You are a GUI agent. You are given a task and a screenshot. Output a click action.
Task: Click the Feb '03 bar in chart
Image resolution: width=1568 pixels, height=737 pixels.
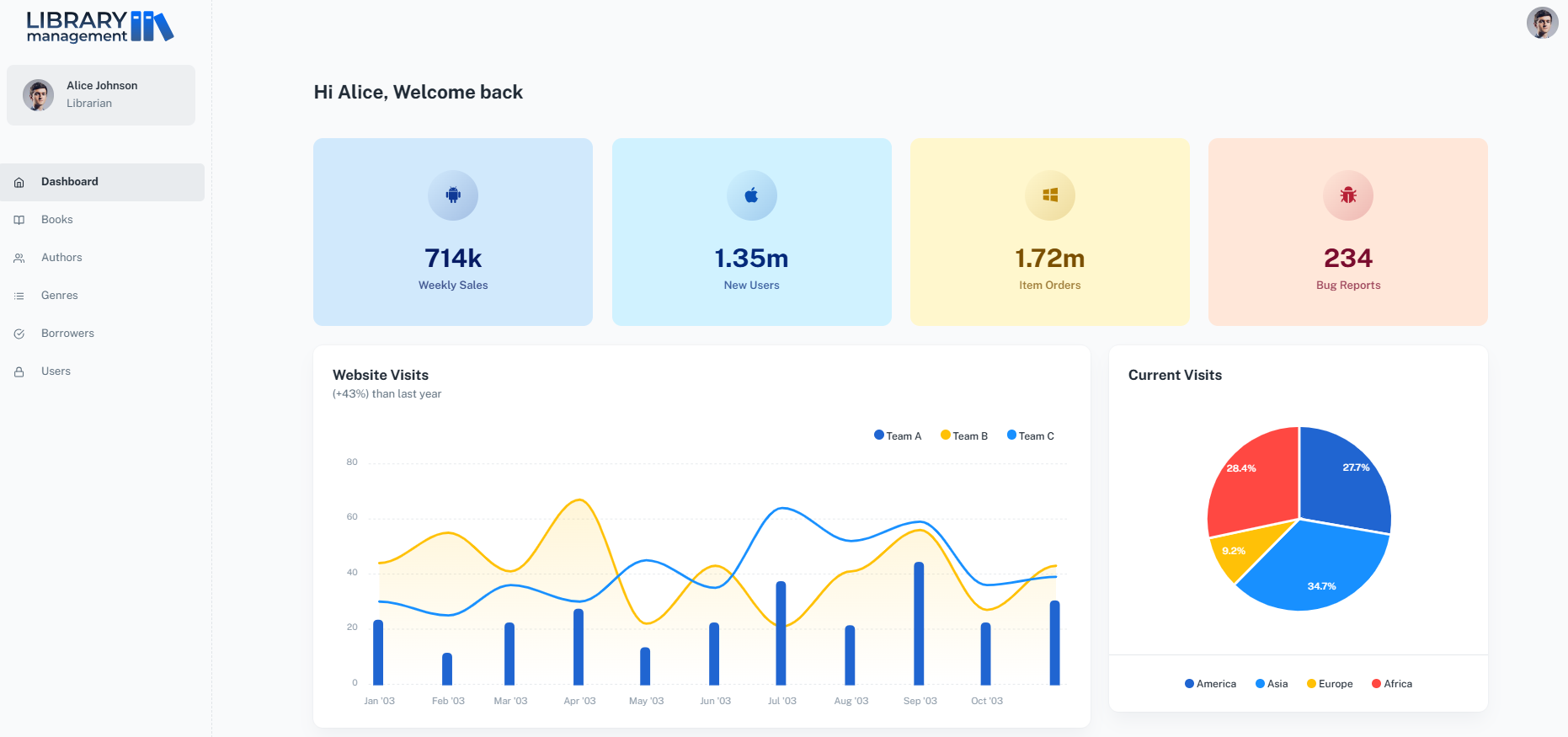pyautogui.click(x=447, y=669)
